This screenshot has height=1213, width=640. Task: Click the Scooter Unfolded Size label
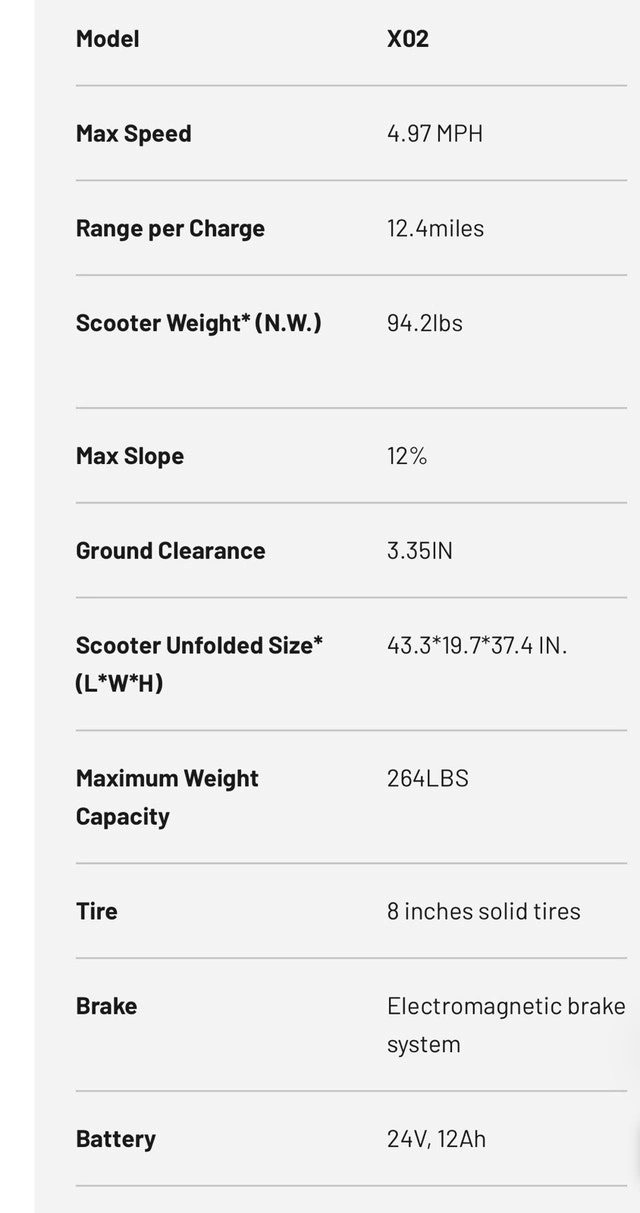pos(198,664)
